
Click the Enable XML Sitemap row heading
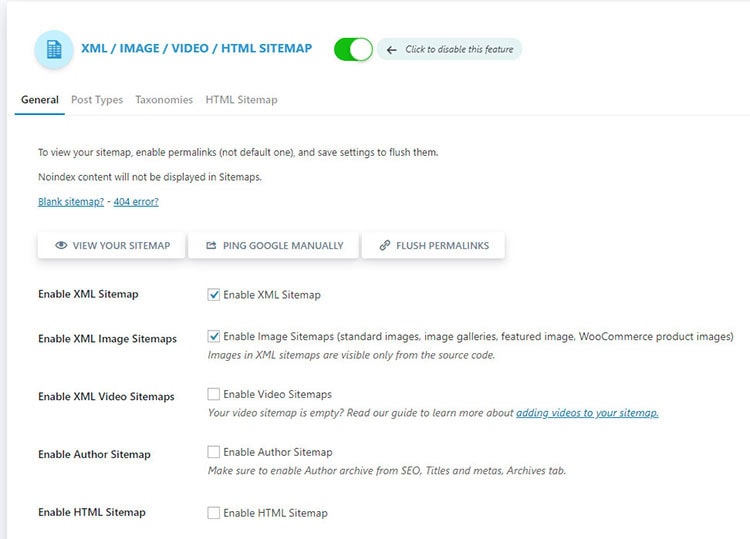(88, 294)
